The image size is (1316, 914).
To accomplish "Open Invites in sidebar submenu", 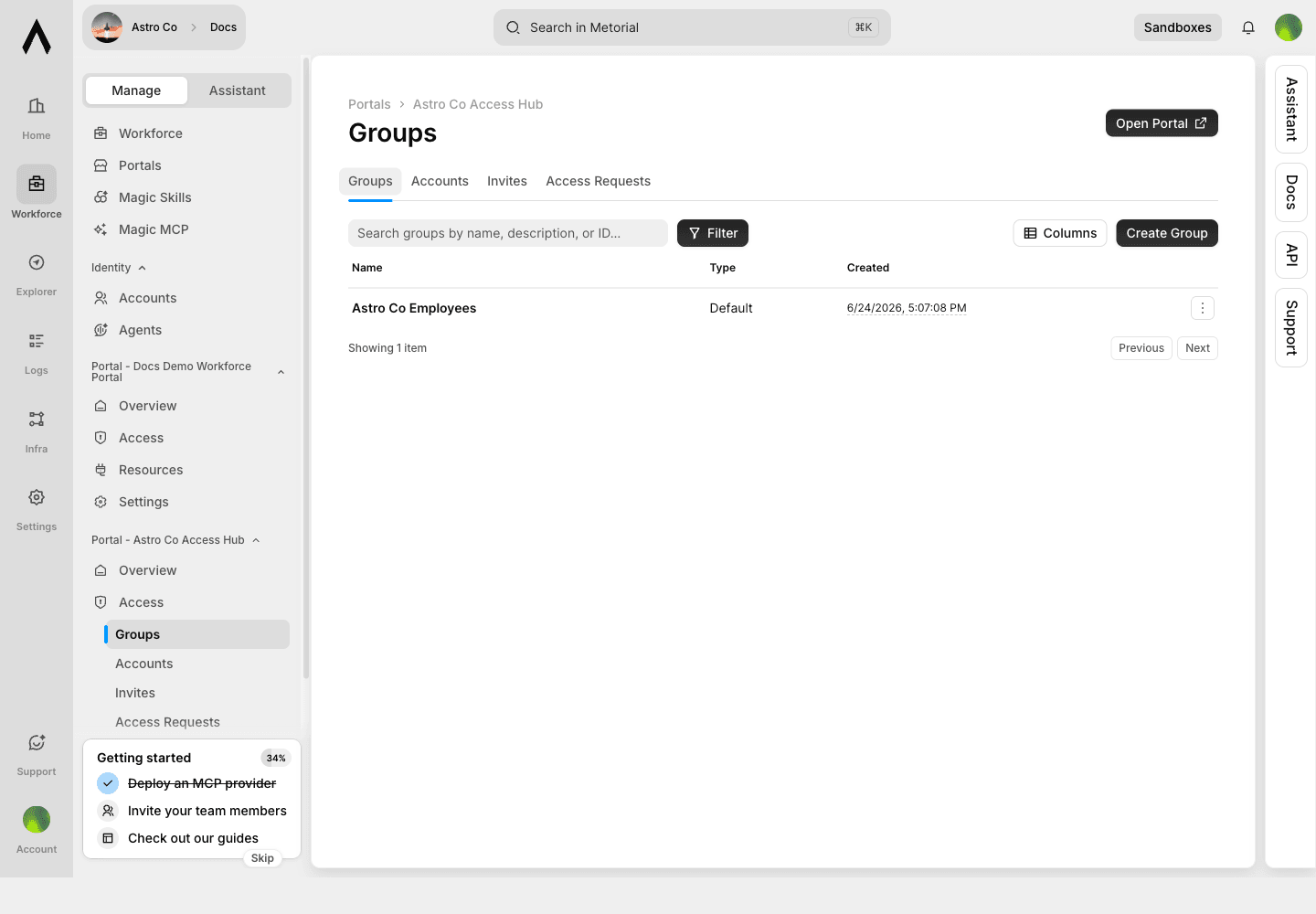I will [197, 693].
